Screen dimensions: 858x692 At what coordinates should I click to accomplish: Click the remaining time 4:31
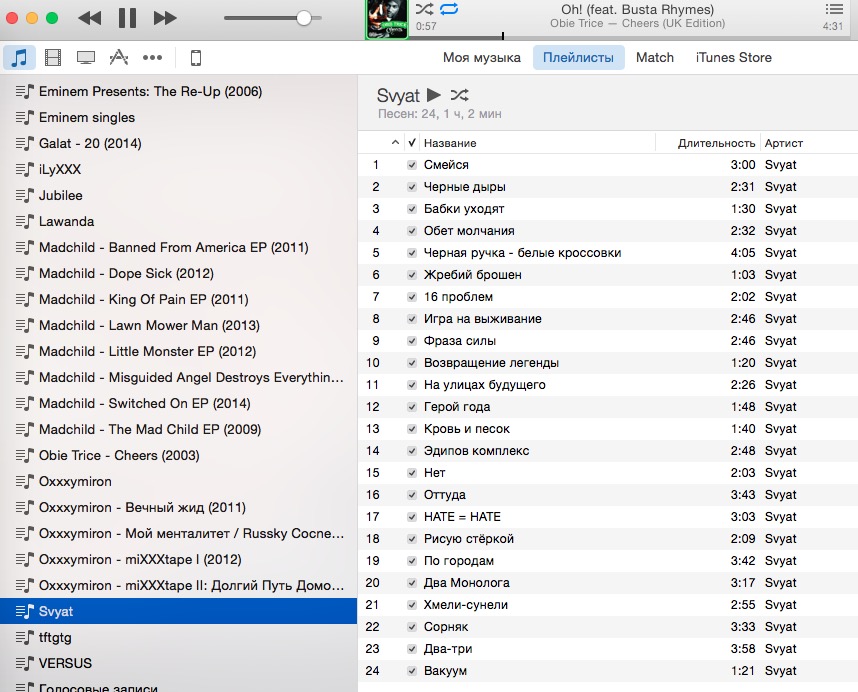(832, 26)
